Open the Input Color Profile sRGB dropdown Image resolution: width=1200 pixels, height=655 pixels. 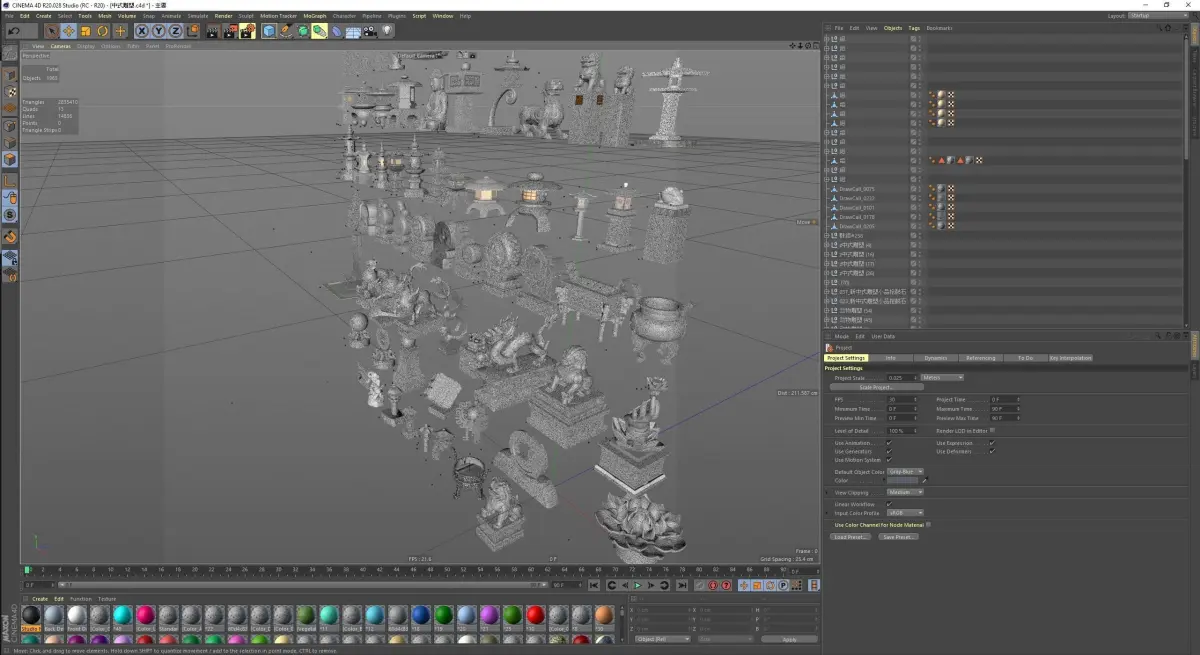(x=905, y=513)
